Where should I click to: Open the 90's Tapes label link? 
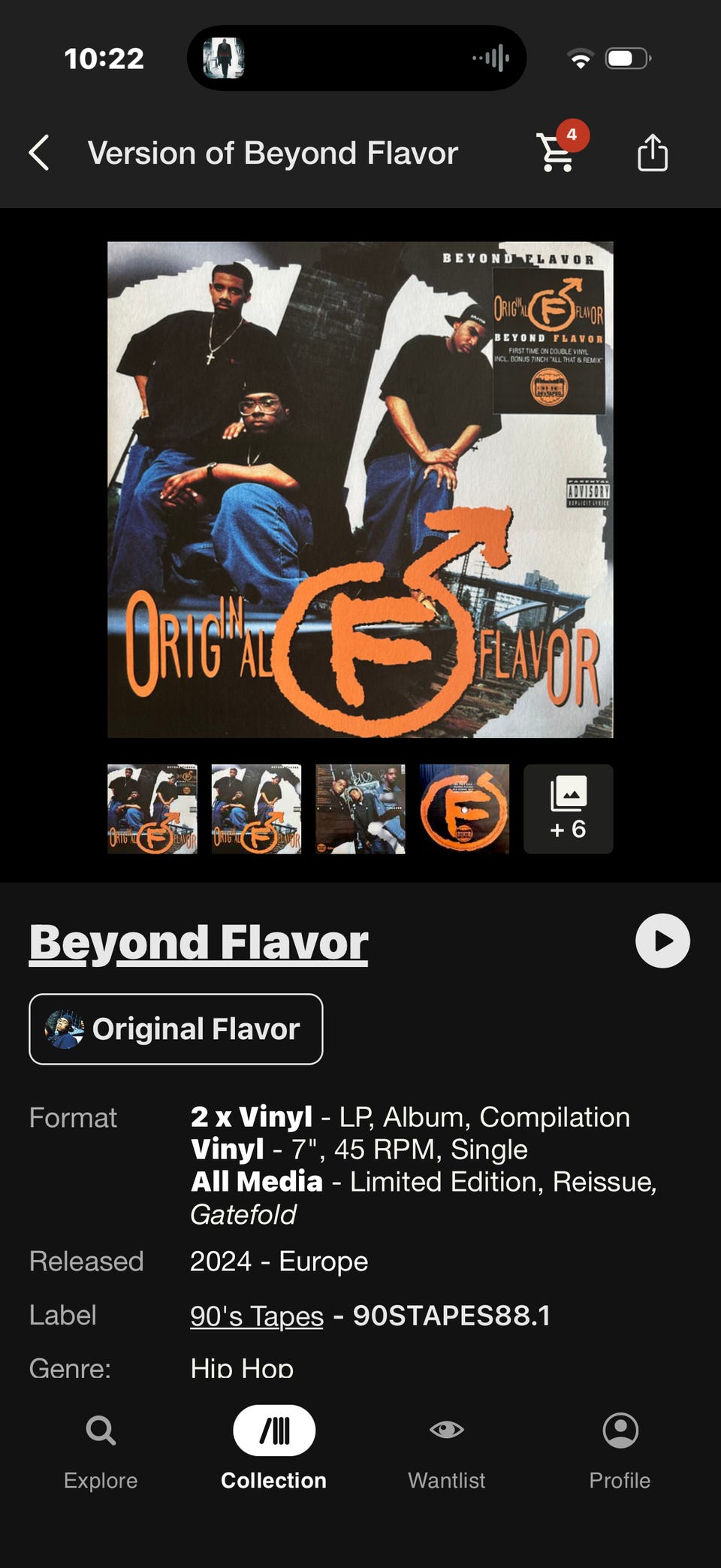click(x=257, y=1316)
